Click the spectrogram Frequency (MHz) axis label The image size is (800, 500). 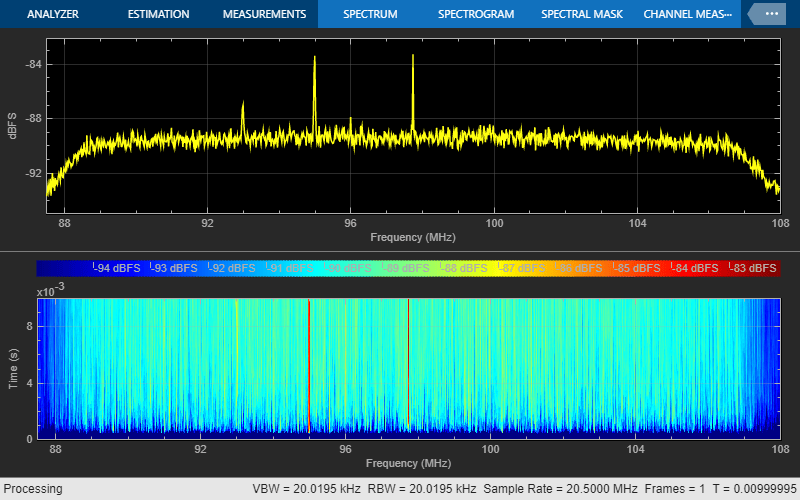click(408, 463)
